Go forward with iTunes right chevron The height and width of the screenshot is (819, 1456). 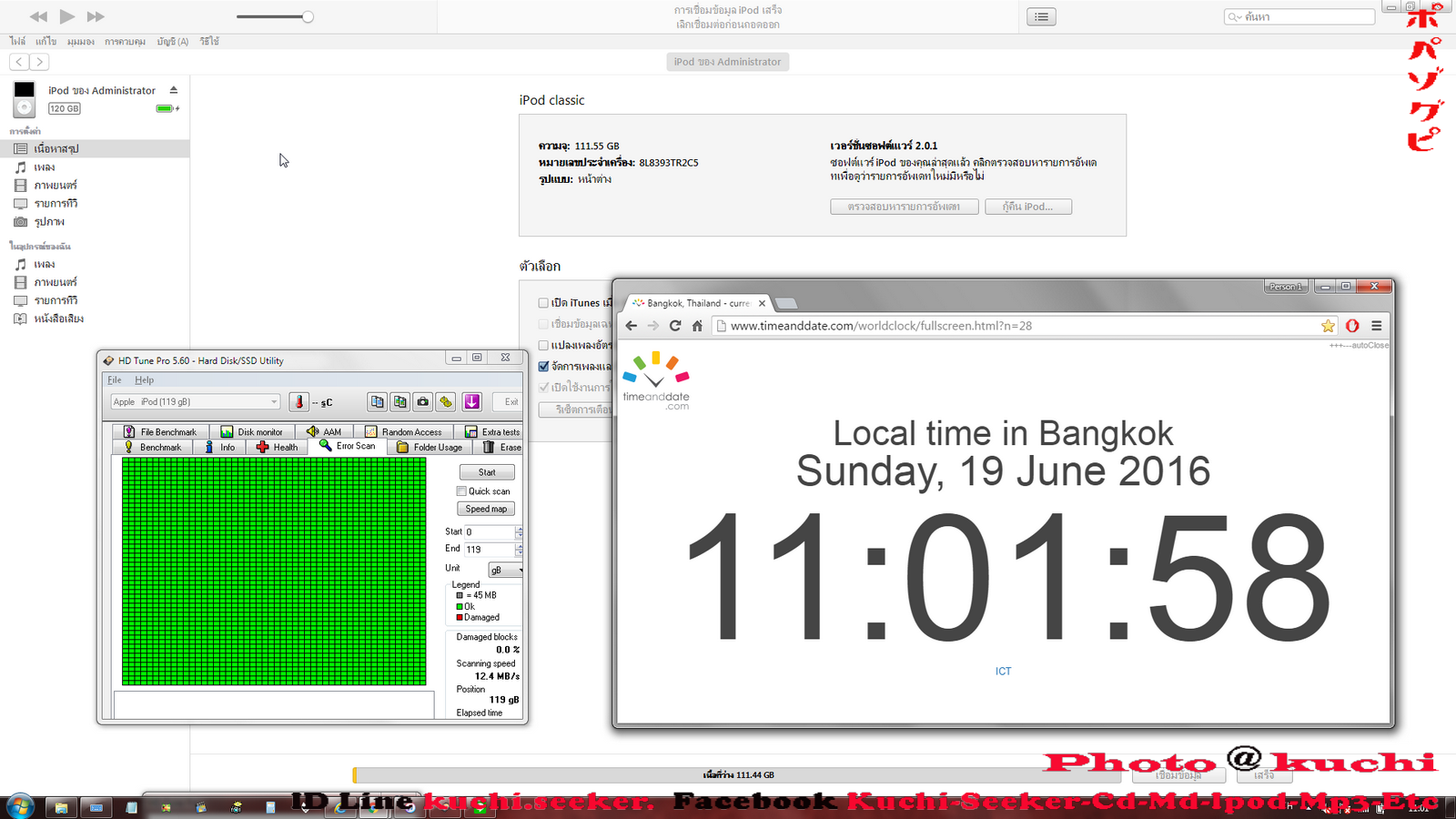click(x=39, y=62)
